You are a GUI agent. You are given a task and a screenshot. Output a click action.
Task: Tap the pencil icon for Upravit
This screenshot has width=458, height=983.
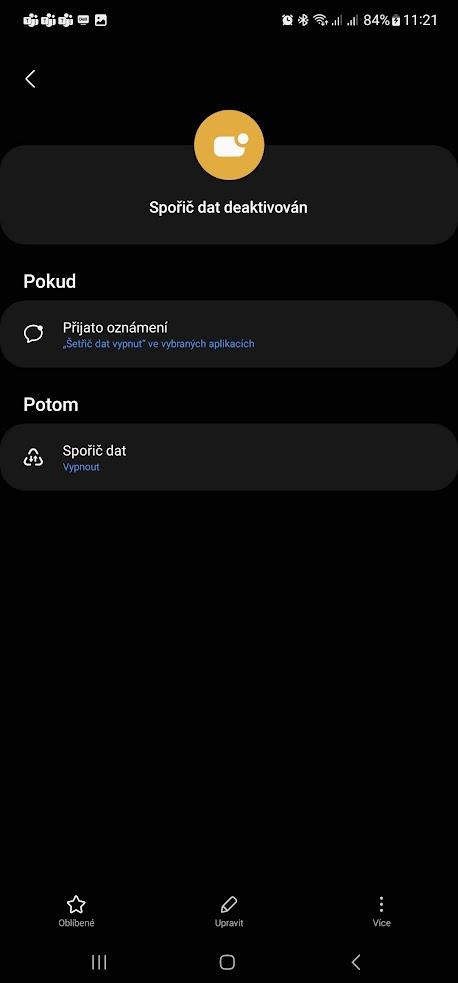tap(229, 904)
